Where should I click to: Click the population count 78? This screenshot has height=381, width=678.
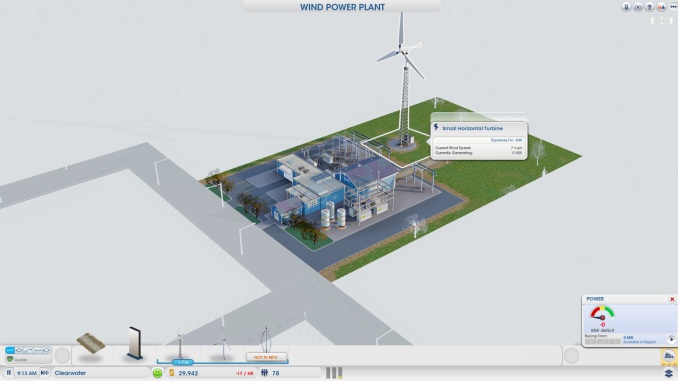275,373
